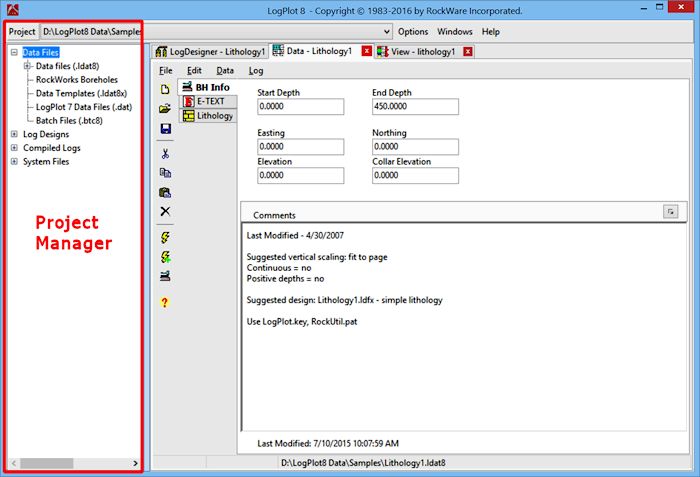The image size is (700, 477).
Task: Select the BH Info data tab
Action: coord(206,87)
